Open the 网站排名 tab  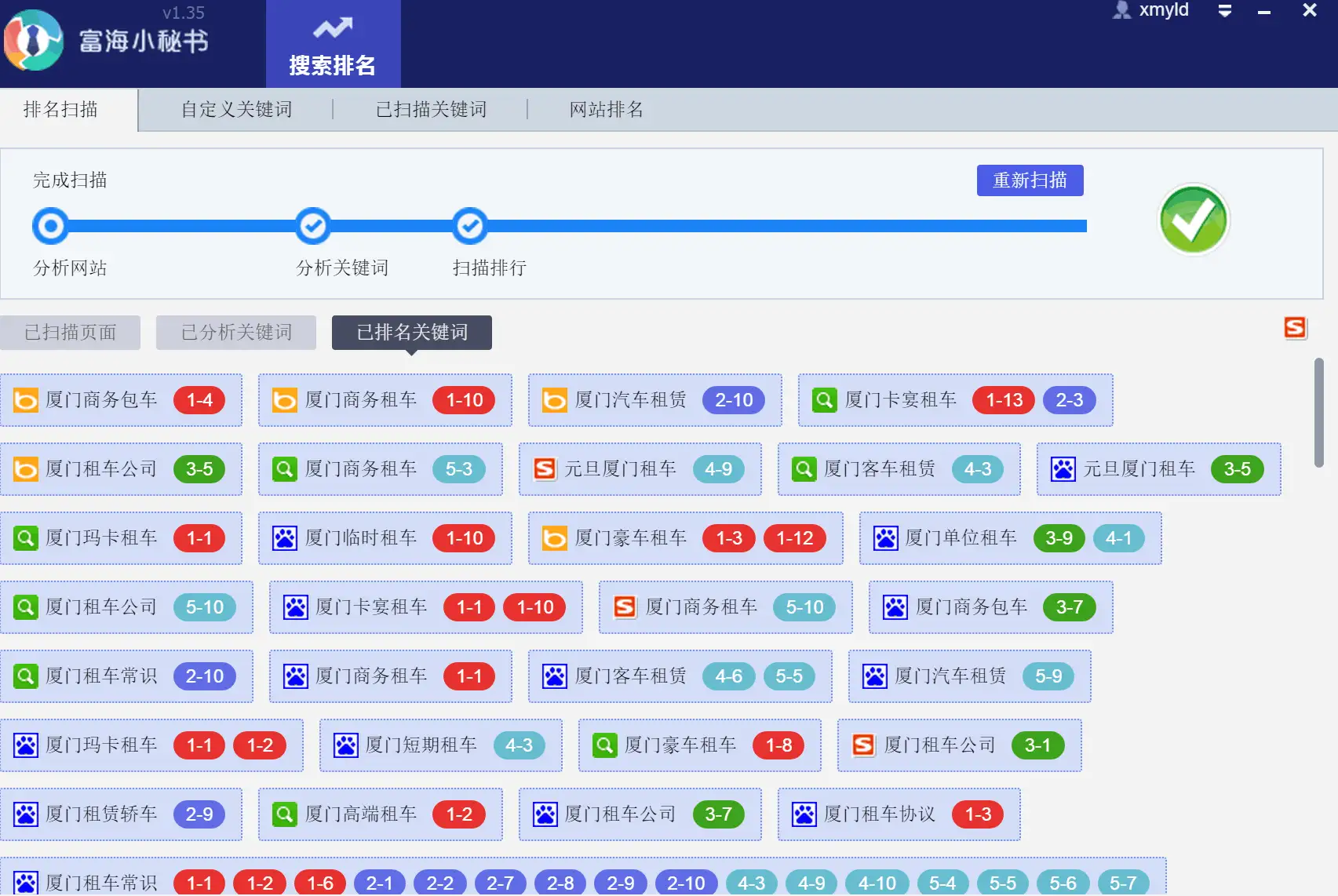607,109
